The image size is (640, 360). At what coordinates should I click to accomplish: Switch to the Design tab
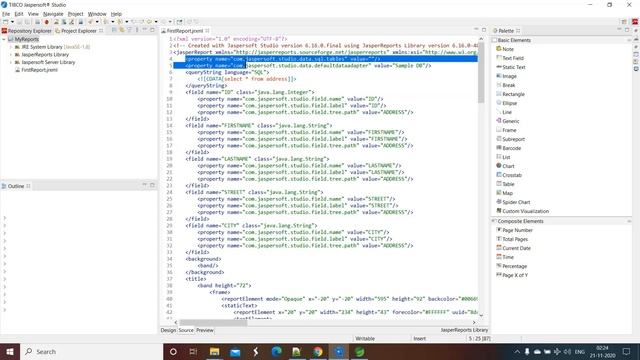168,330
